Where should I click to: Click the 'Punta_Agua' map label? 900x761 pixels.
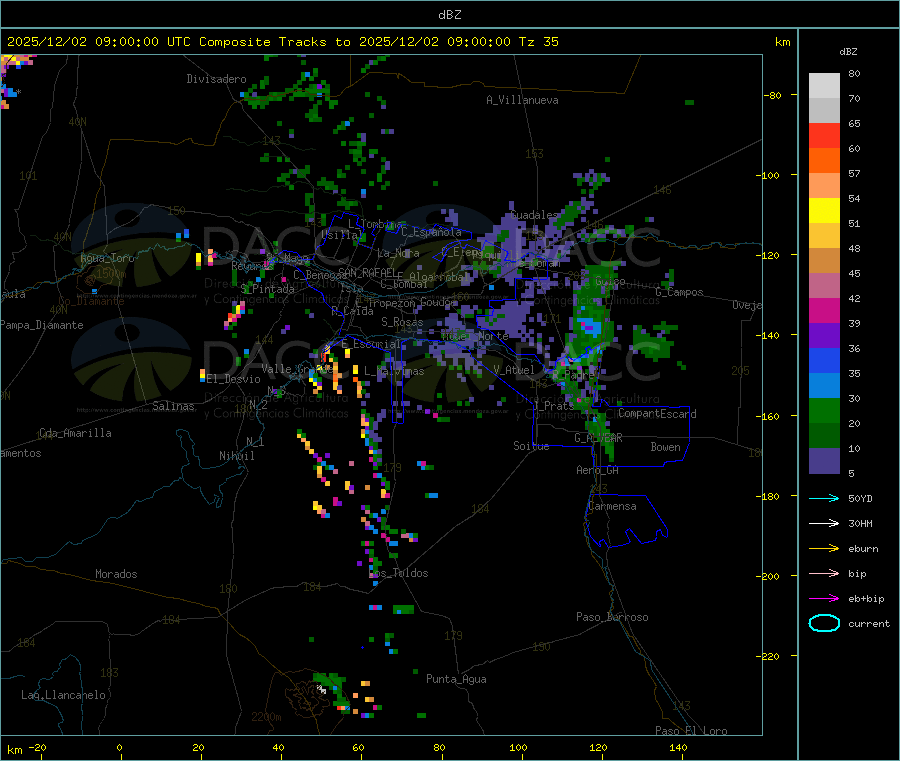click(x=456, y=679)
